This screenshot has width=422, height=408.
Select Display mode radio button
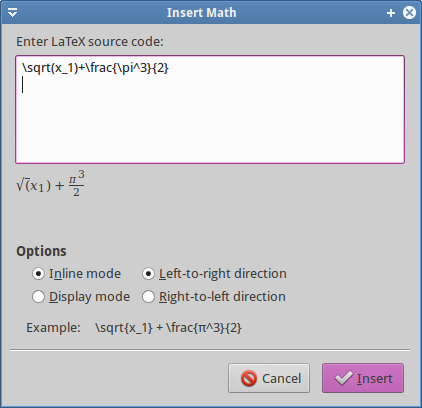pyautogui.click(x=38, y=297)
